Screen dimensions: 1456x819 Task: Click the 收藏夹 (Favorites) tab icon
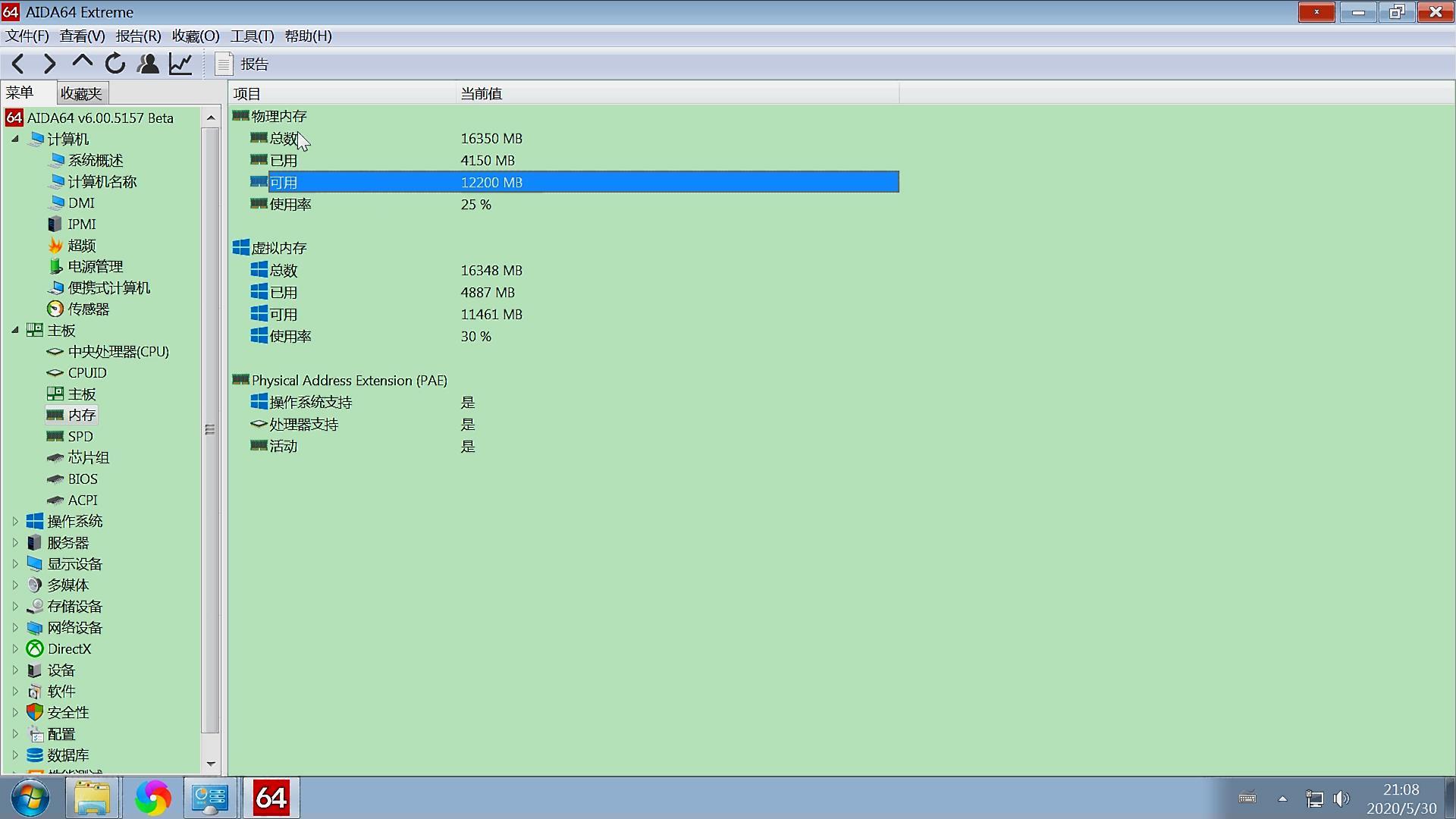pos(80,92)
